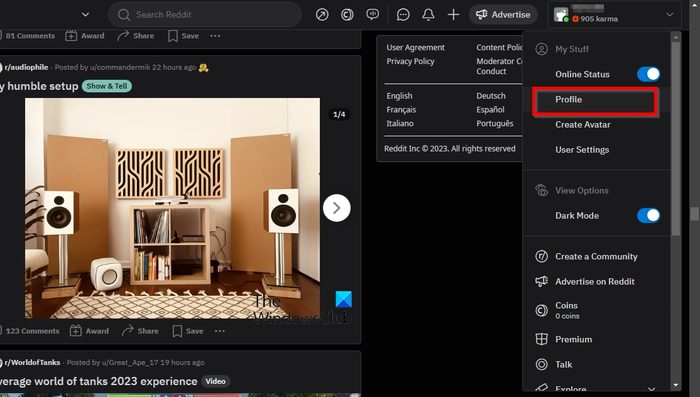700x397 pixels.
Task: Open the humble setup speaker photo
Action: coord(172,208)
